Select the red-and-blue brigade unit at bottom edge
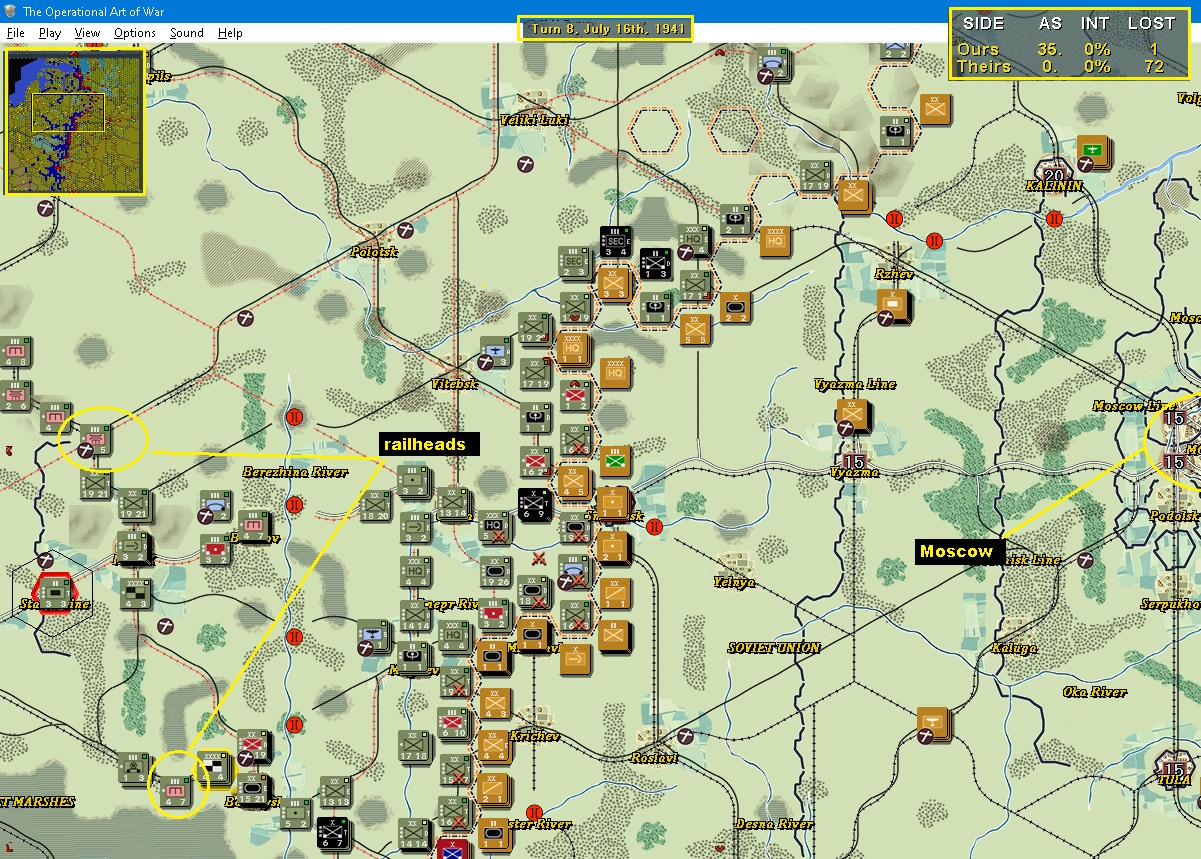Screen dimensions: 1201x859 click(454, 849)
